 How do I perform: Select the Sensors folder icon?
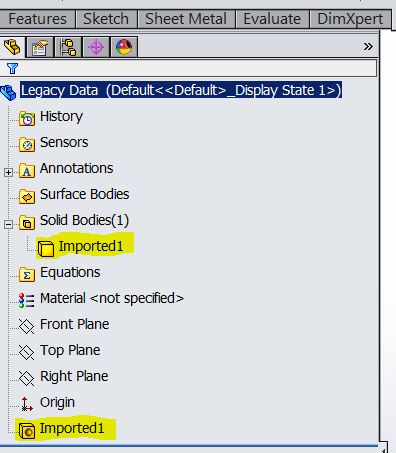[x=27, y=144]
